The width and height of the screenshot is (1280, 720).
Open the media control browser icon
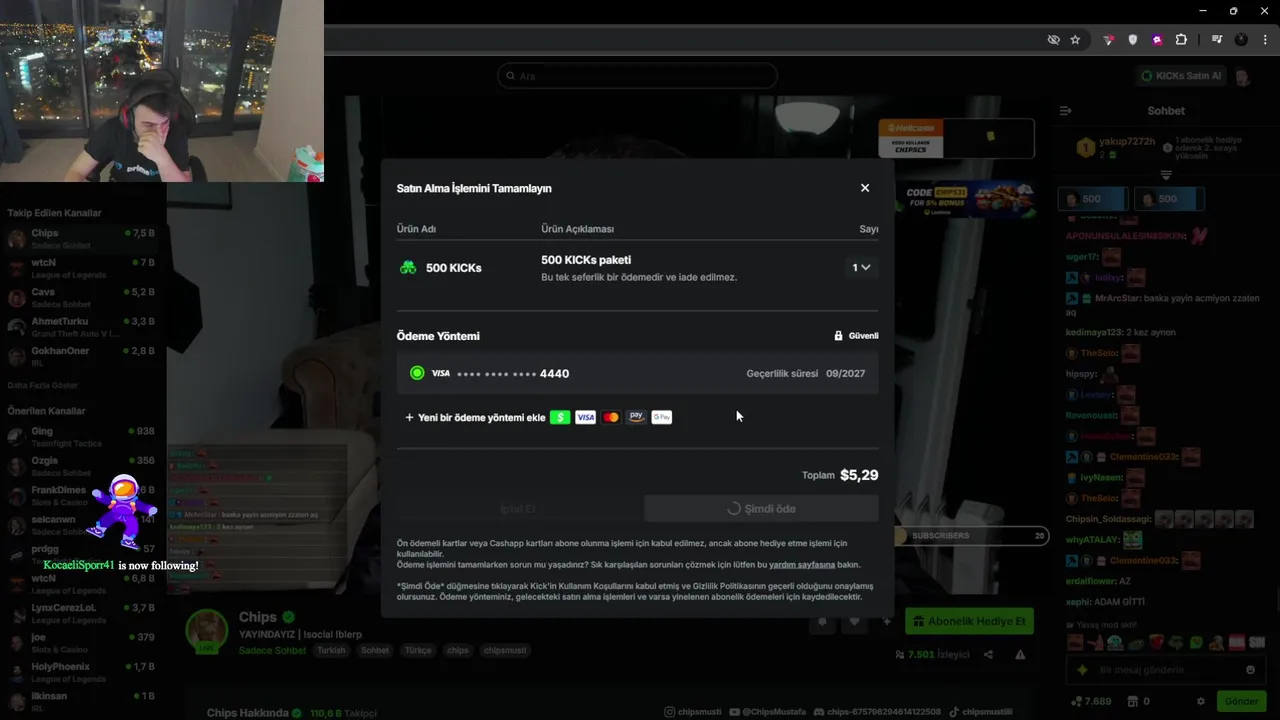tap(1217, 40)
